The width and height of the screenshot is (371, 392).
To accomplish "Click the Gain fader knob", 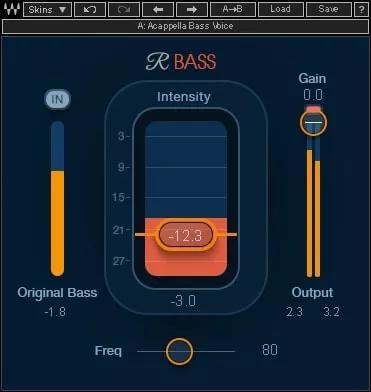I will coord(313,122).
